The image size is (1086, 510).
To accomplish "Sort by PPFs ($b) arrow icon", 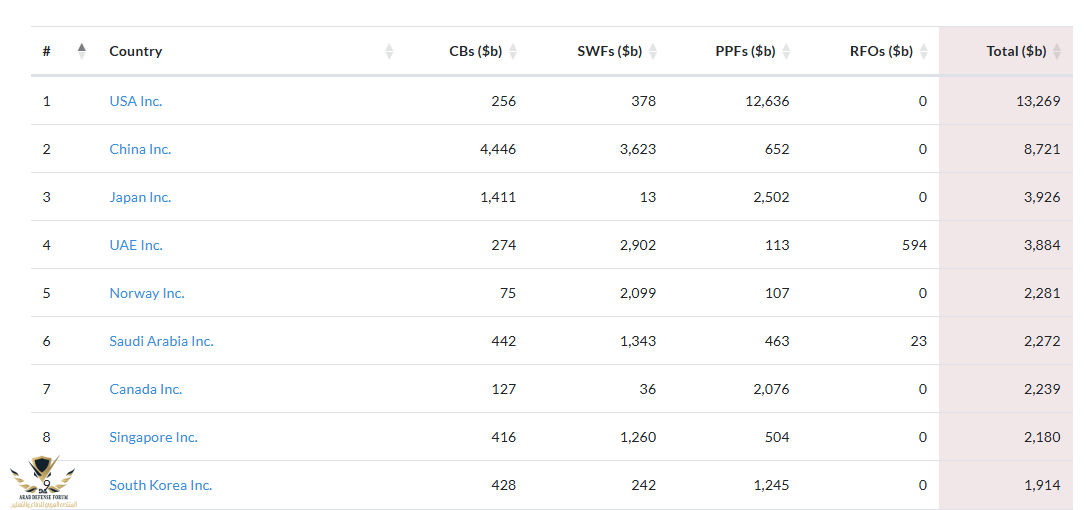I will pos(785,51).
